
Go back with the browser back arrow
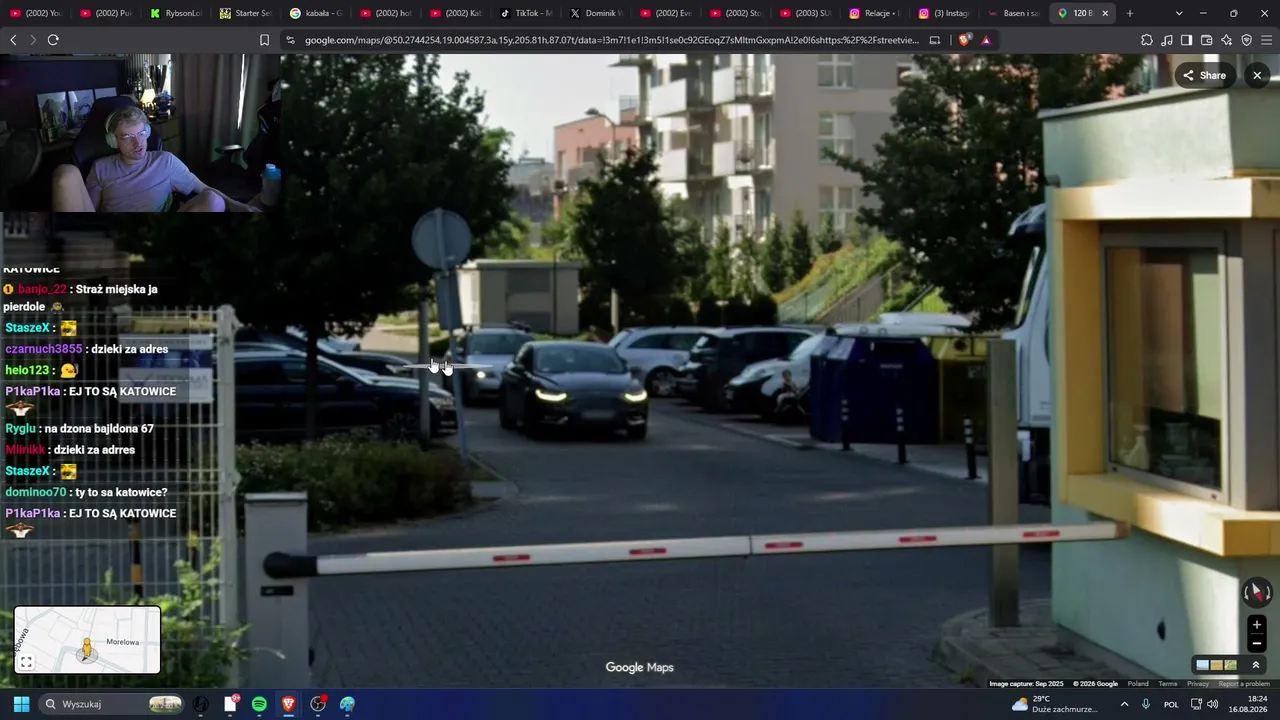click(13, 40)
